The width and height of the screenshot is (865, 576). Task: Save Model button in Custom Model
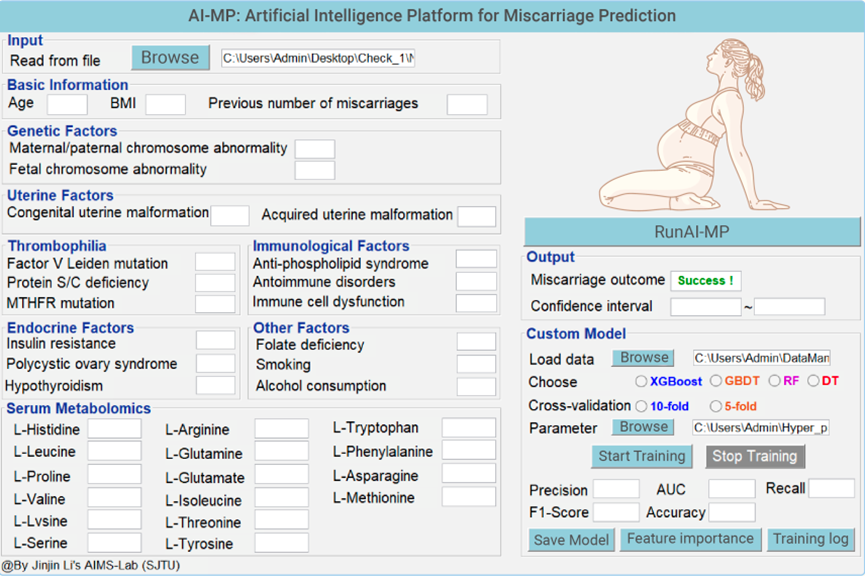click(571, 540)
